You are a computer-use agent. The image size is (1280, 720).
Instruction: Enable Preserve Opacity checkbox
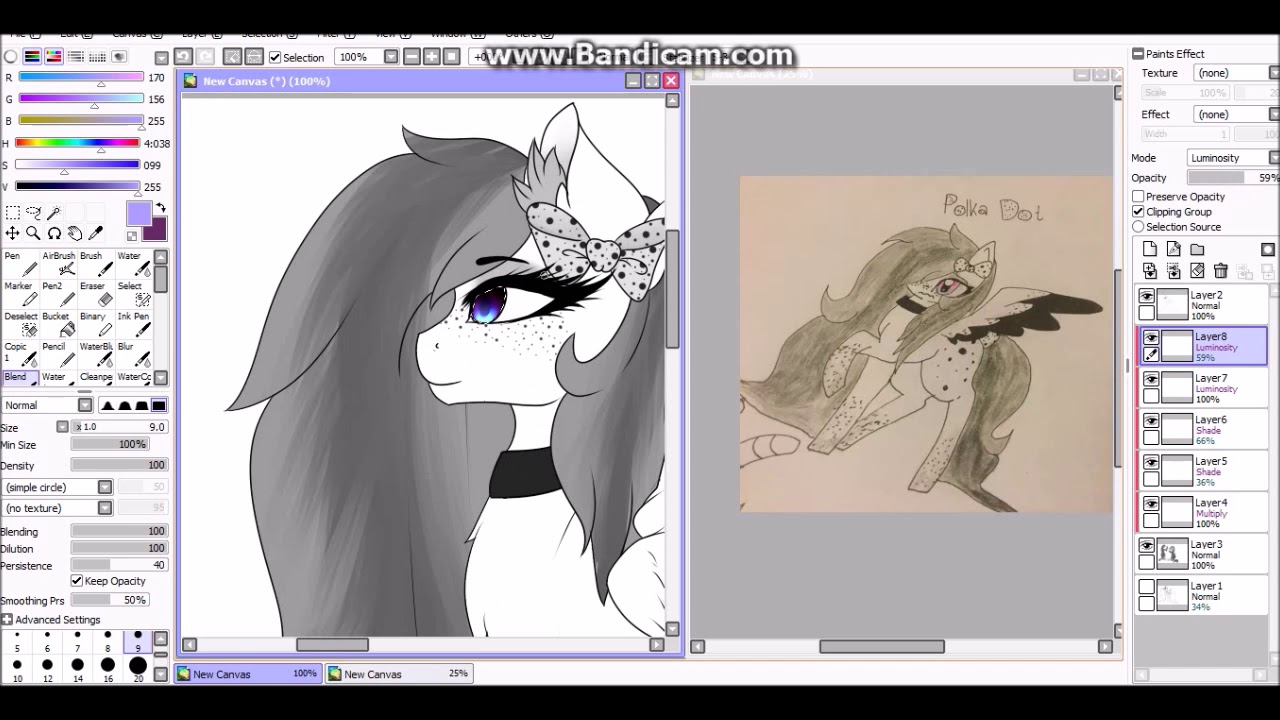pos(1138,196)
